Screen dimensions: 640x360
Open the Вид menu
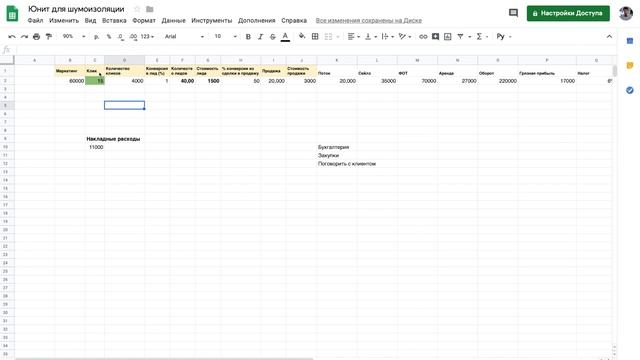(90, 20)
